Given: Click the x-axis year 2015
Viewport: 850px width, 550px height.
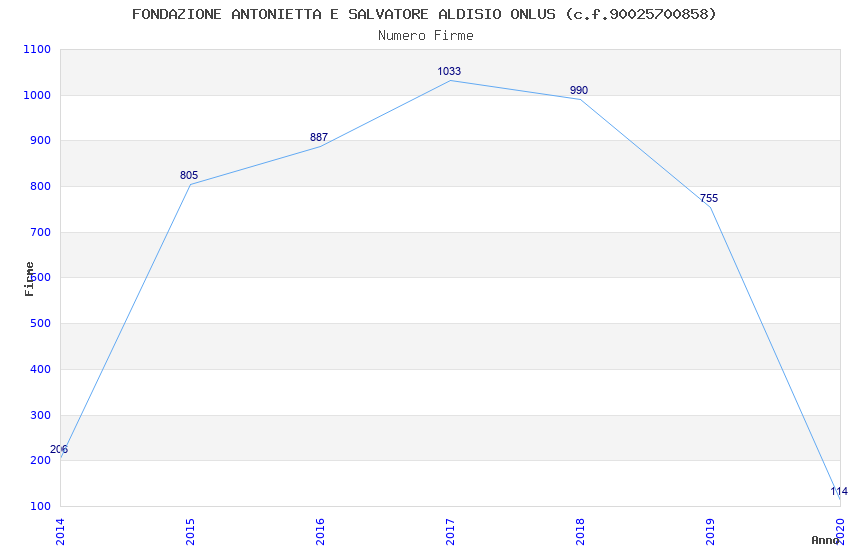Looking at the screenshot, I should pos(190,532).
